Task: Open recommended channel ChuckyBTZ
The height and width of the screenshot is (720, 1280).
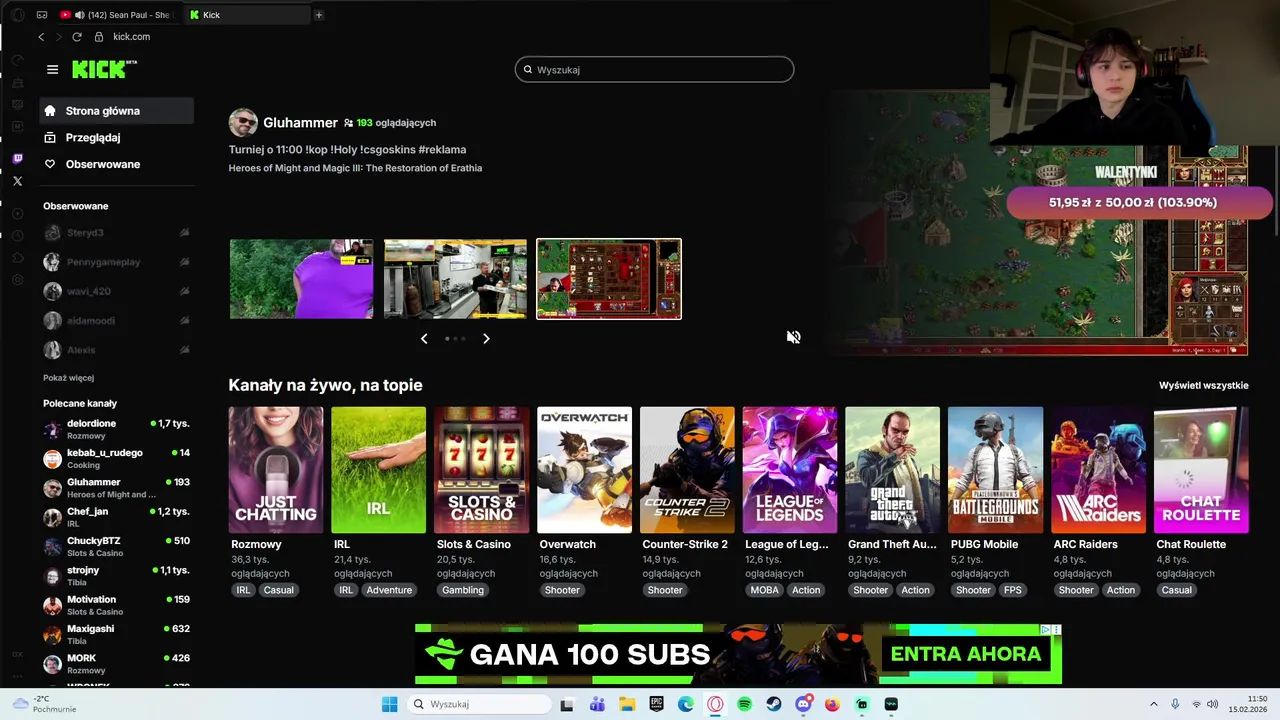Action: pos(117,546)
